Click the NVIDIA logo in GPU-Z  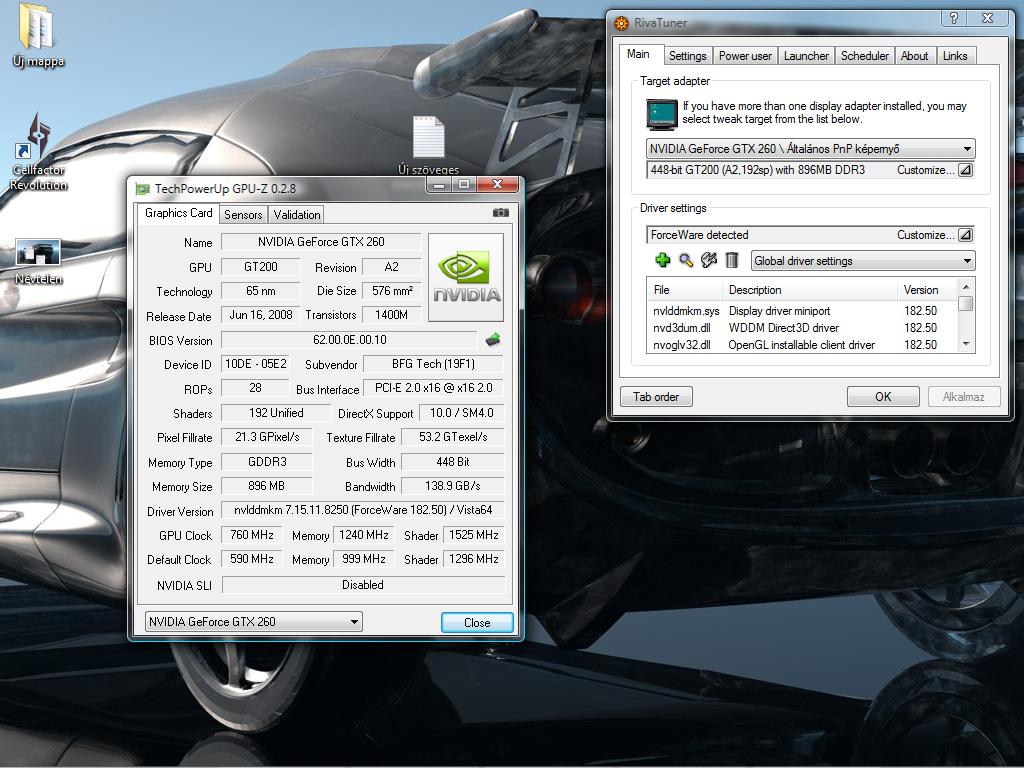click(466, 278)
